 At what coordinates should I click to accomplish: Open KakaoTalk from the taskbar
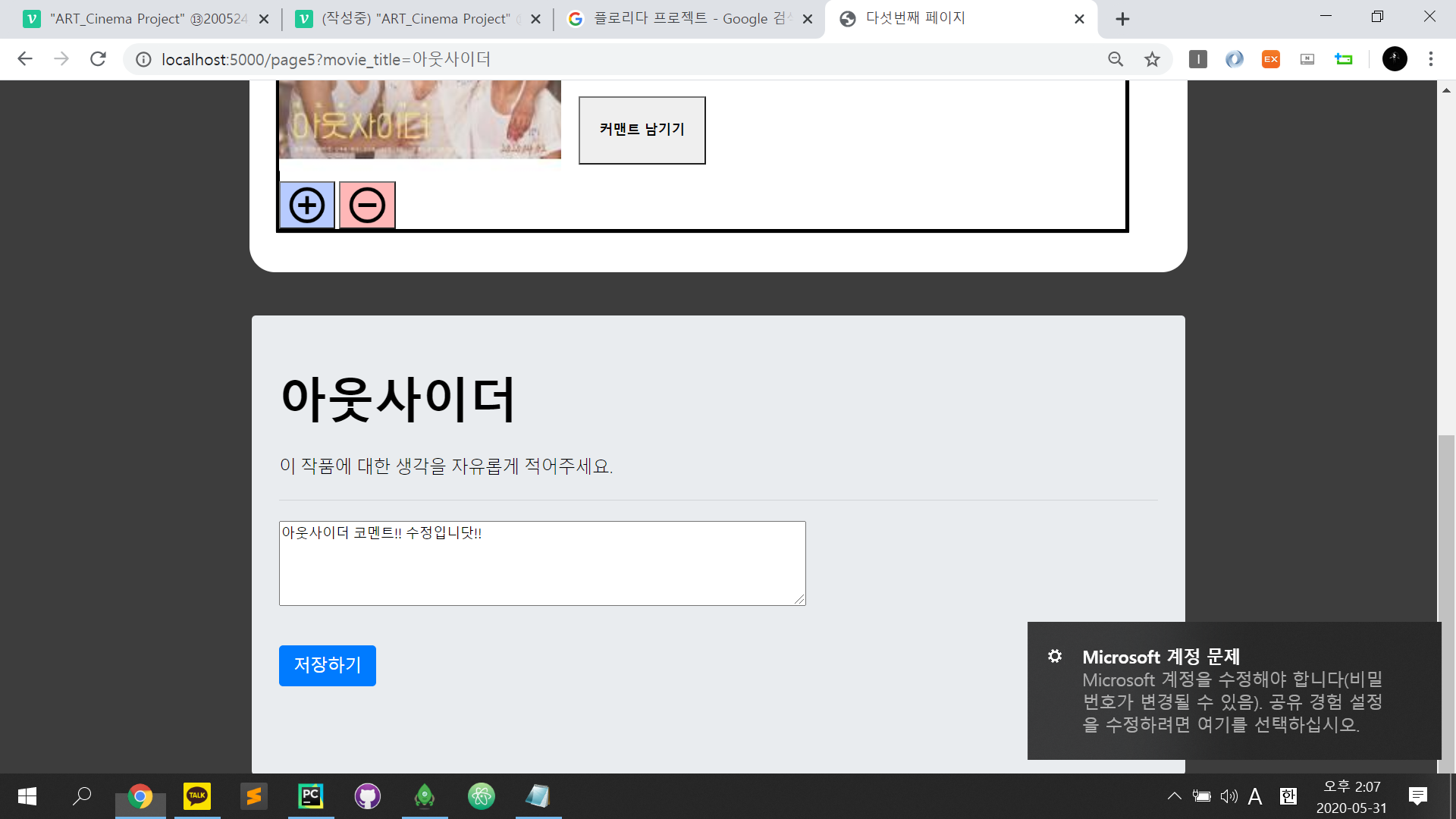coord(197,796)
